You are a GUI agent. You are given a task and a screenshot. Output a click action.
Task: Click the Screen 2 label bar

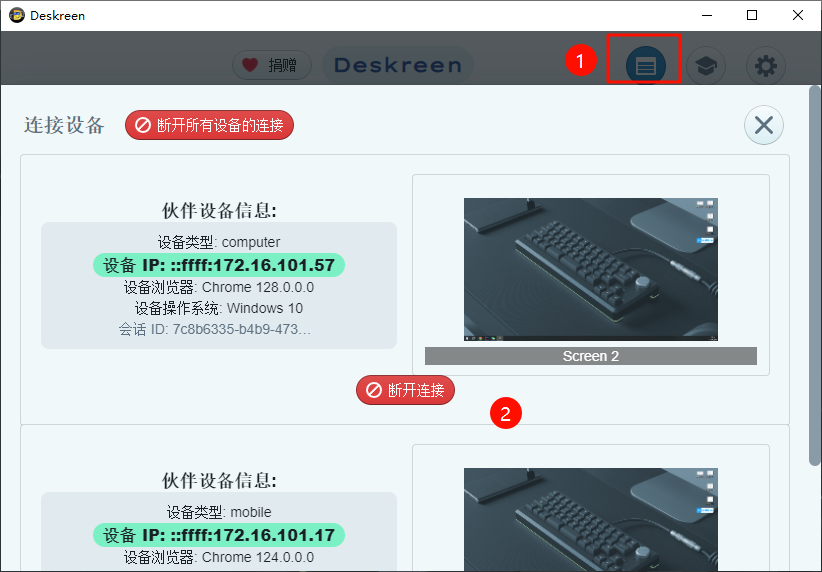tap(590, 356)
